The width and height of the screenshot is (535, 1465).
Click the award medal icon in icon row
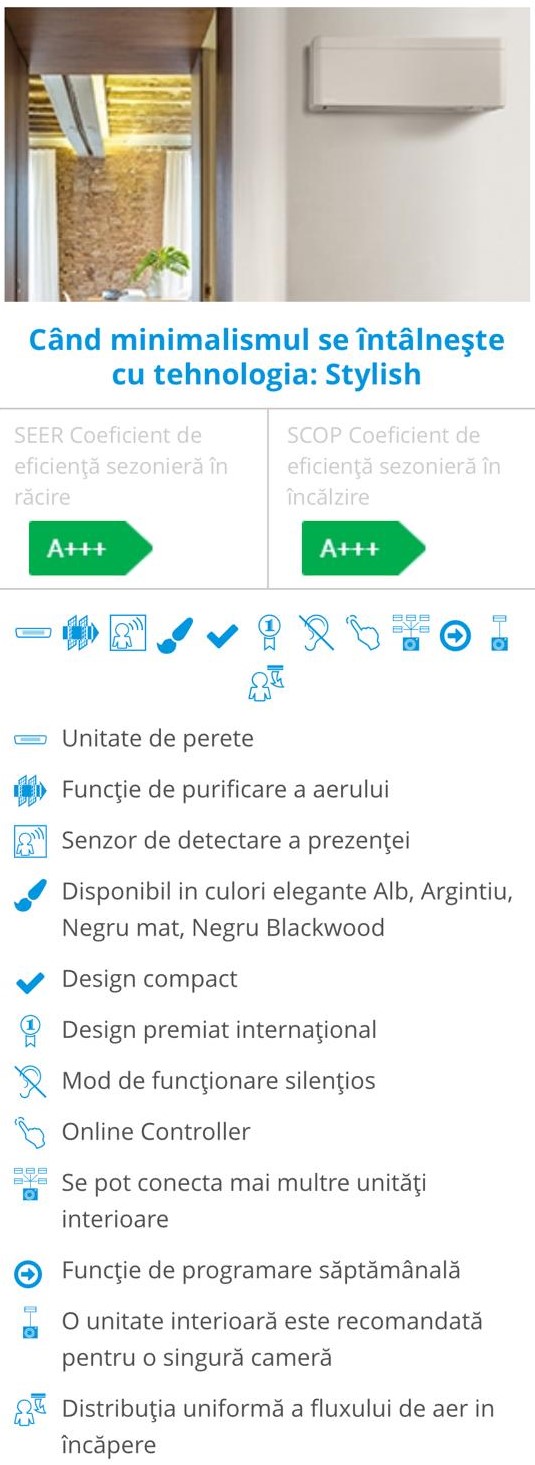click(270, 634)
